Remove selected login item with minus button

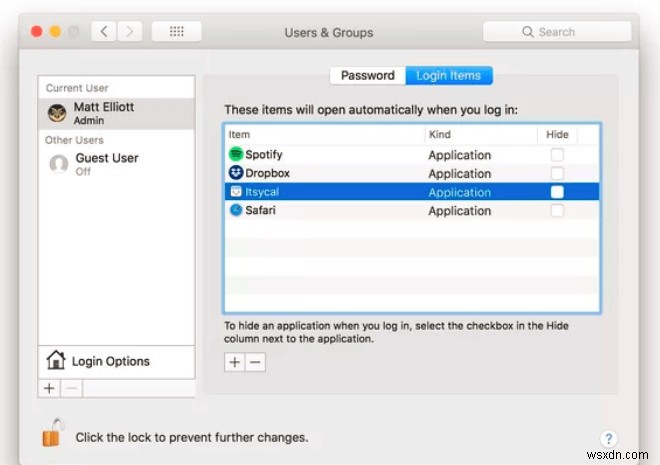(255, 362)
